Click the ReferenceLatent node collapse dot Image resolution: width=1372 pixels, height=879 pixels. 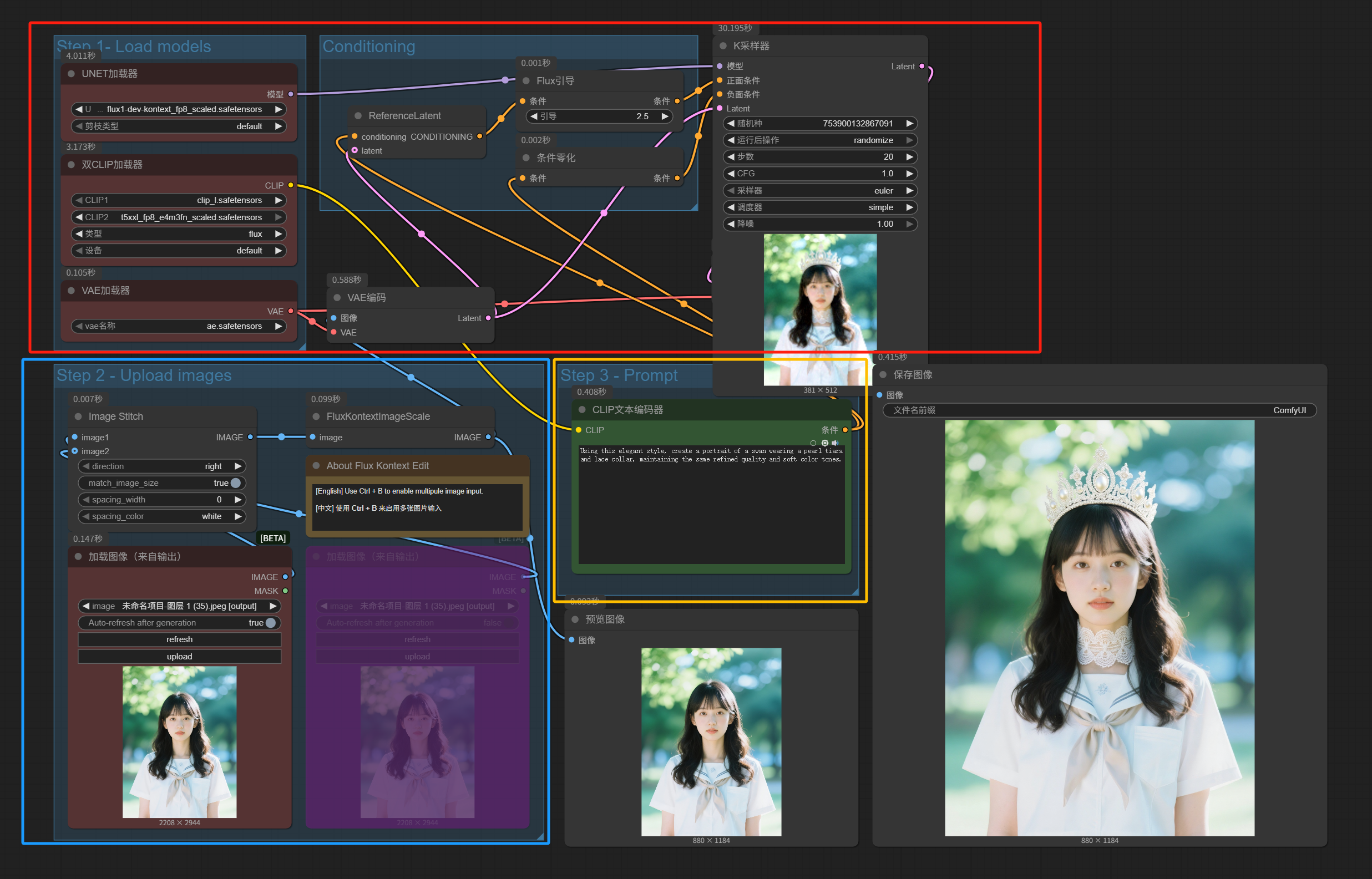tap(358, 116)
